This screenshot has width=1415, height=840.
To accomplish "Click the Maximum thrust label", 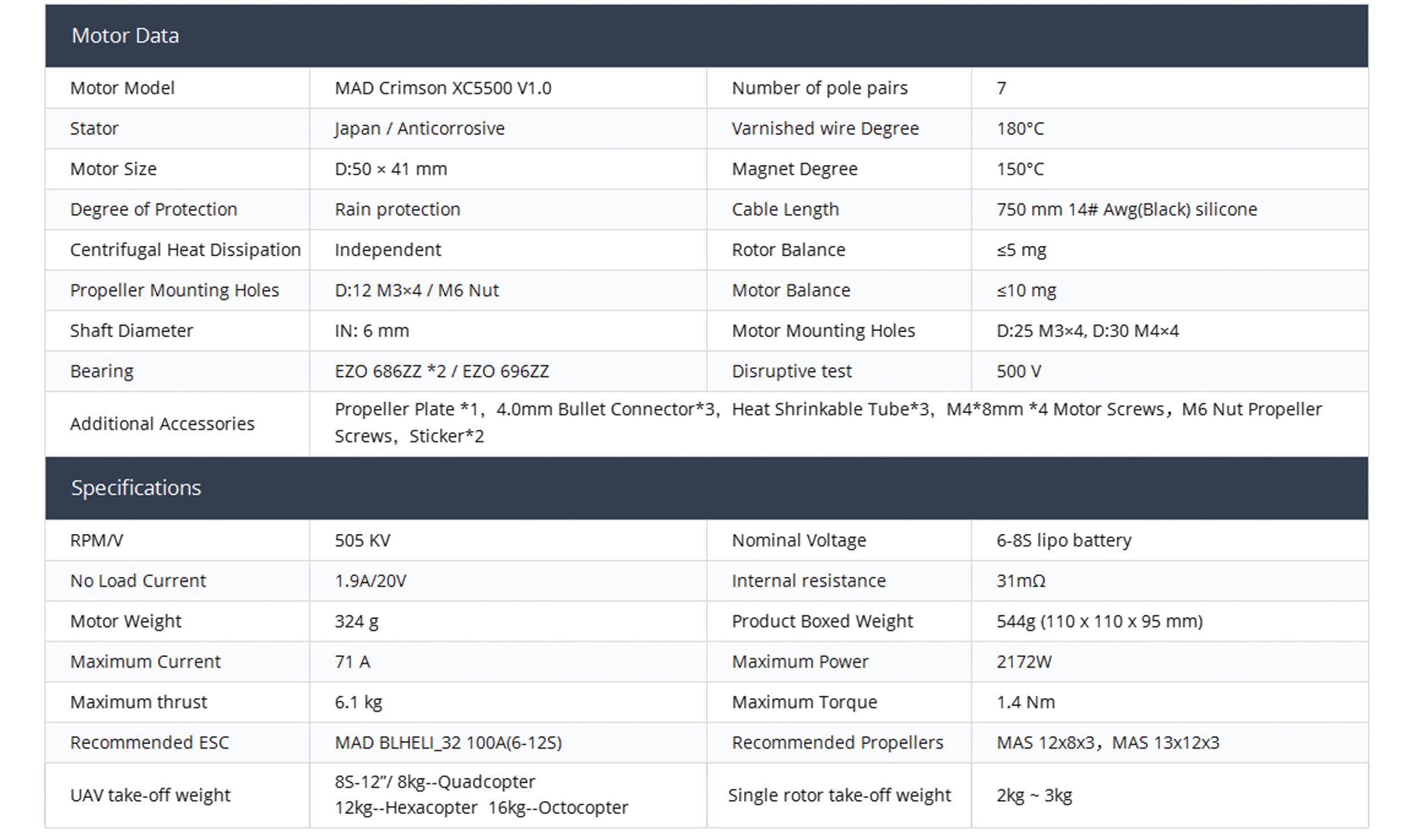I will [139, 702].
